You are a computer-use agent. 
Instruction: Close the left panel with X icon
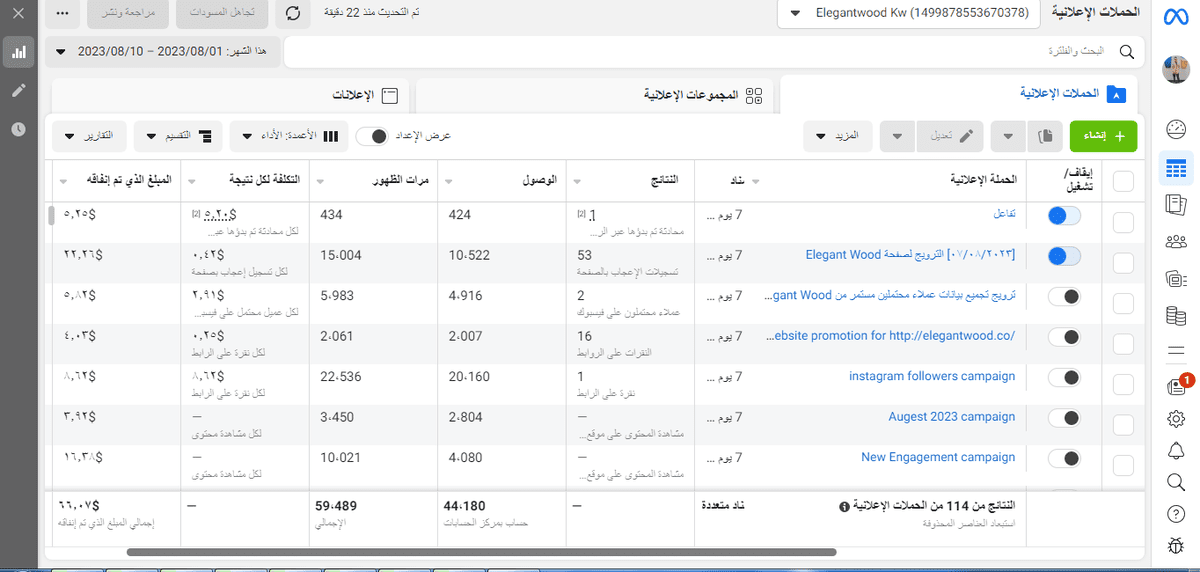click(18, 15)
